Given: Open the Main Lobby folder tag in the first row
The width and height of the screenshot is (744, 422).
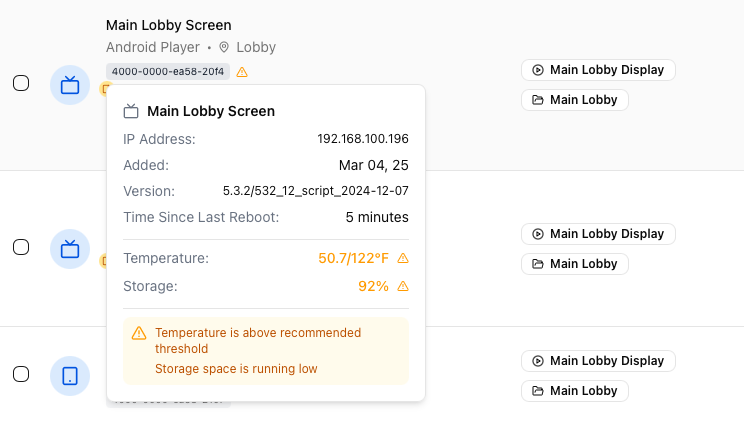Looking at the screenshot, I should click(x=575, y=100).
